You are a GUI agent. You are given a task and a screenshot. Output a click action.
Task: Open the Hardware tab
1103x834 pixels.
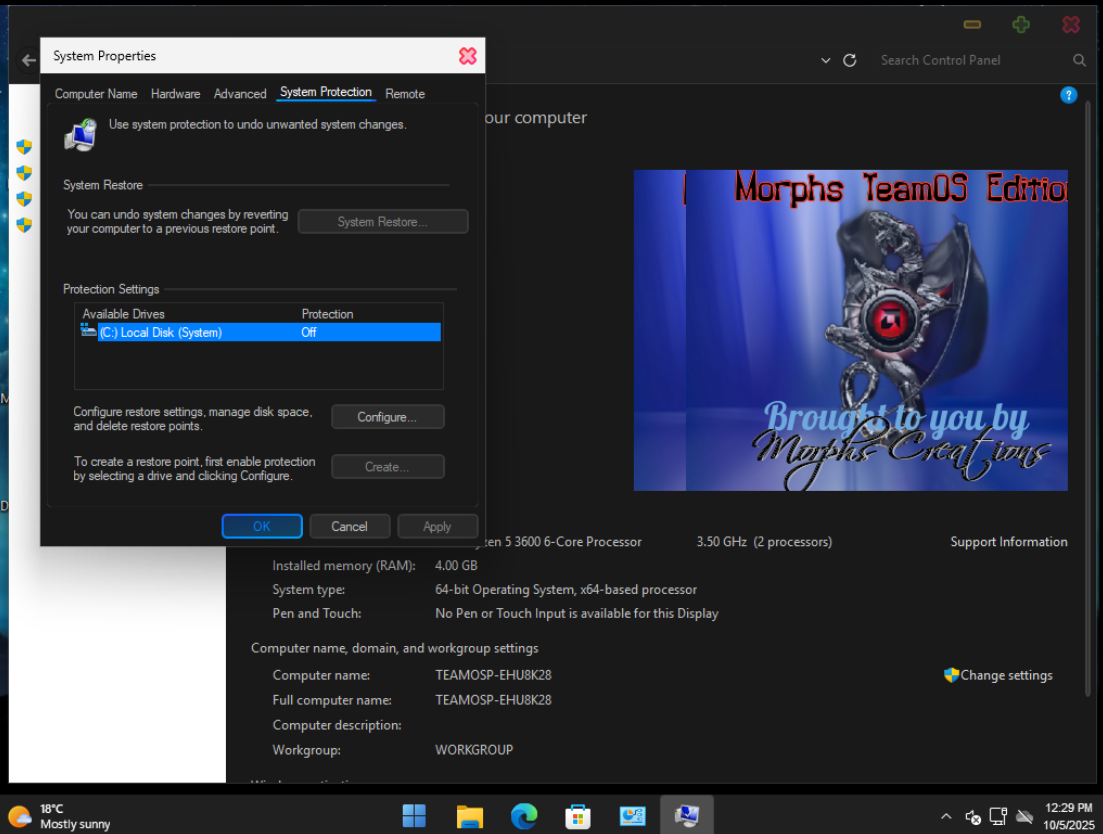175,94
